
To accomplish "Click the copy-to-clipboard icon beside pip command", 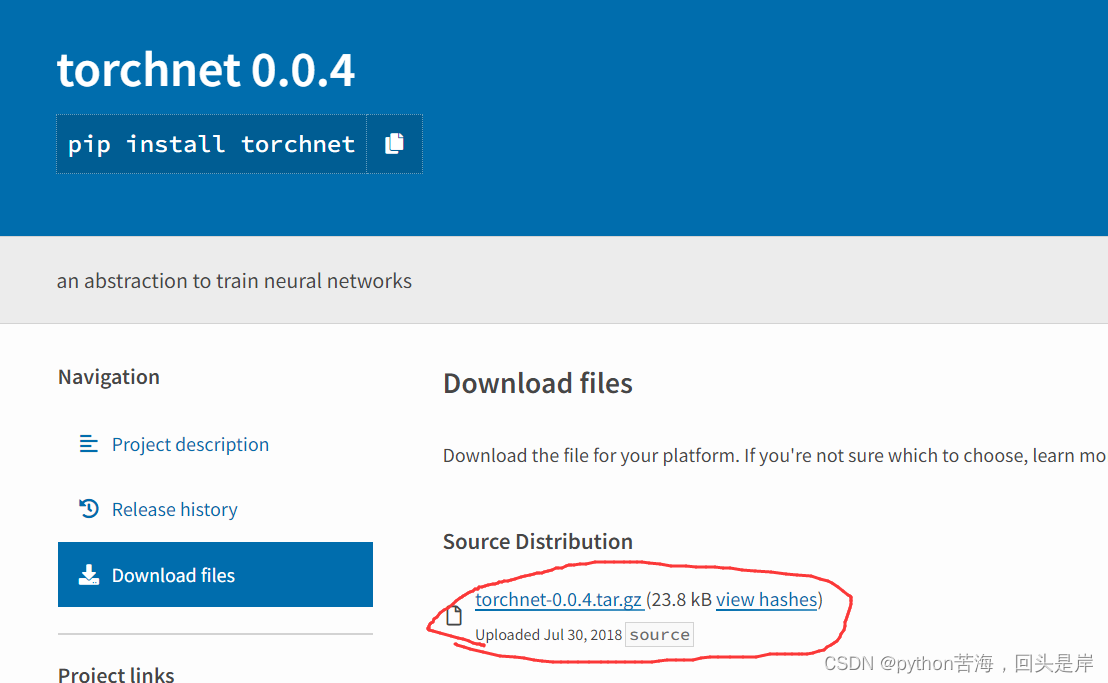I will coord(394,143).
